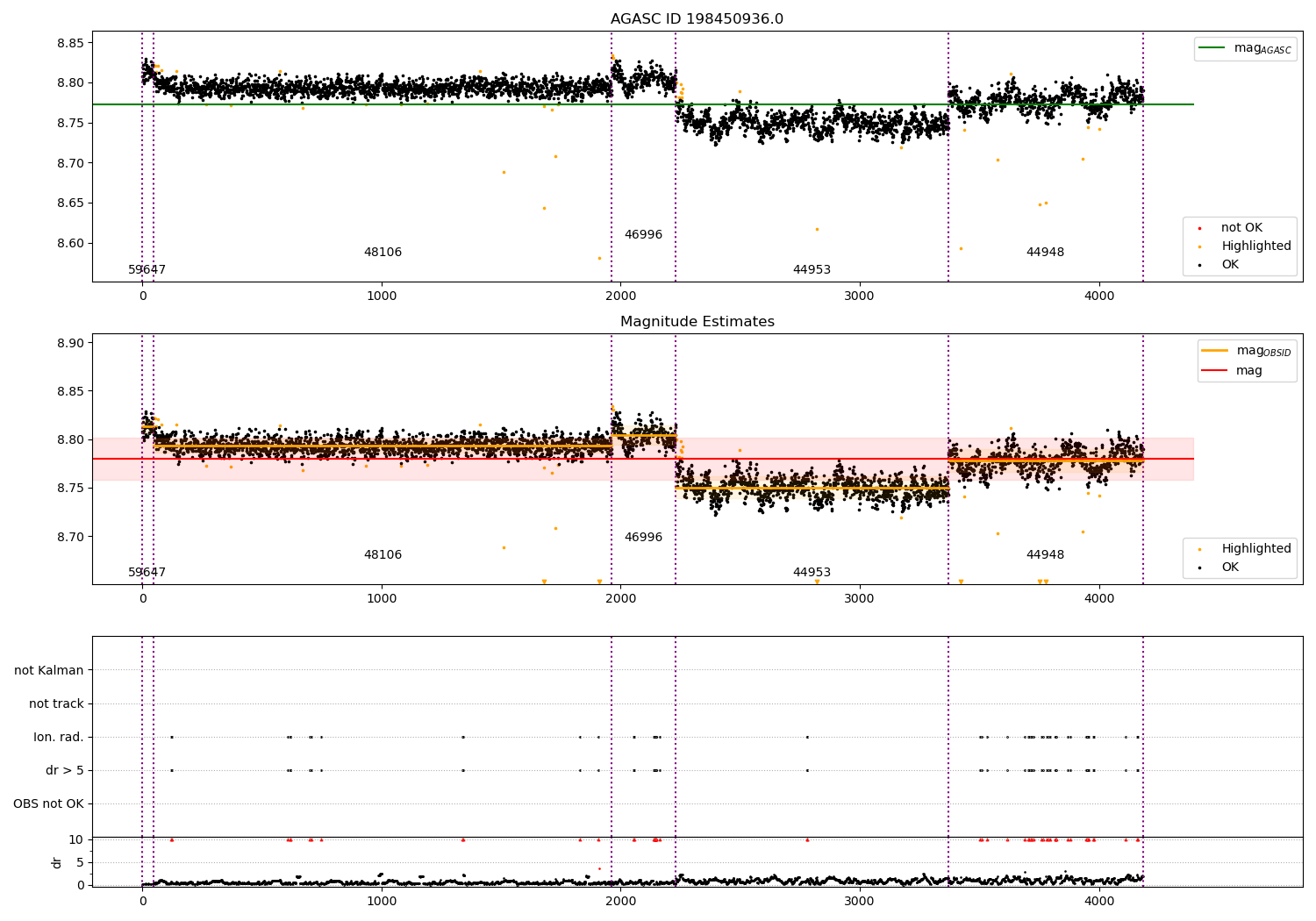Click the 'dr > 5' axis label
The width and height of the screenshot is (1316, 921).
click(65, 770)
